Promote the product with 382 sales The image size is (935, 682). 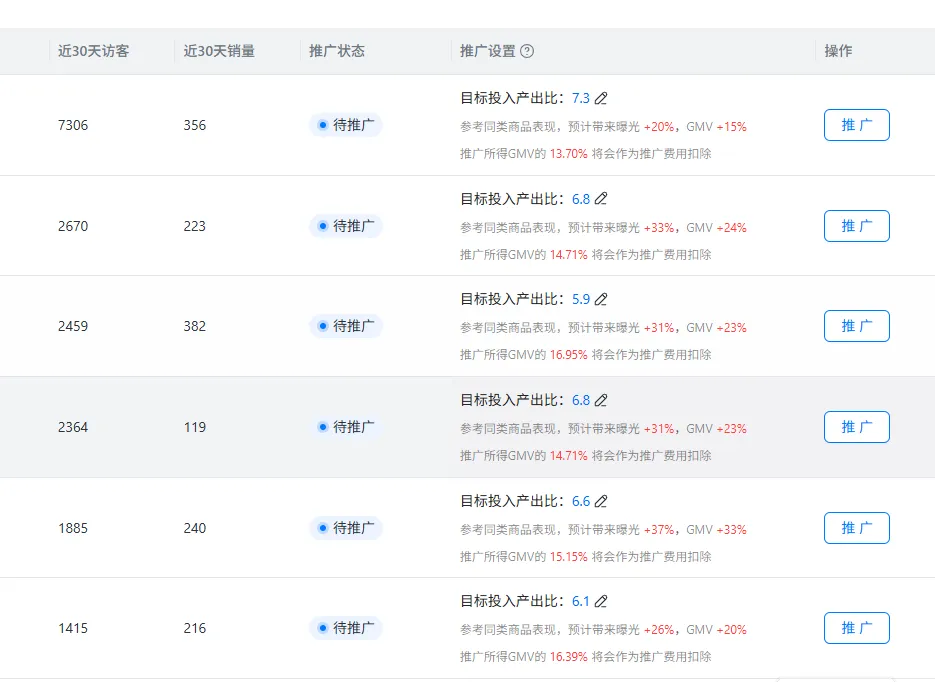(856, 326)
